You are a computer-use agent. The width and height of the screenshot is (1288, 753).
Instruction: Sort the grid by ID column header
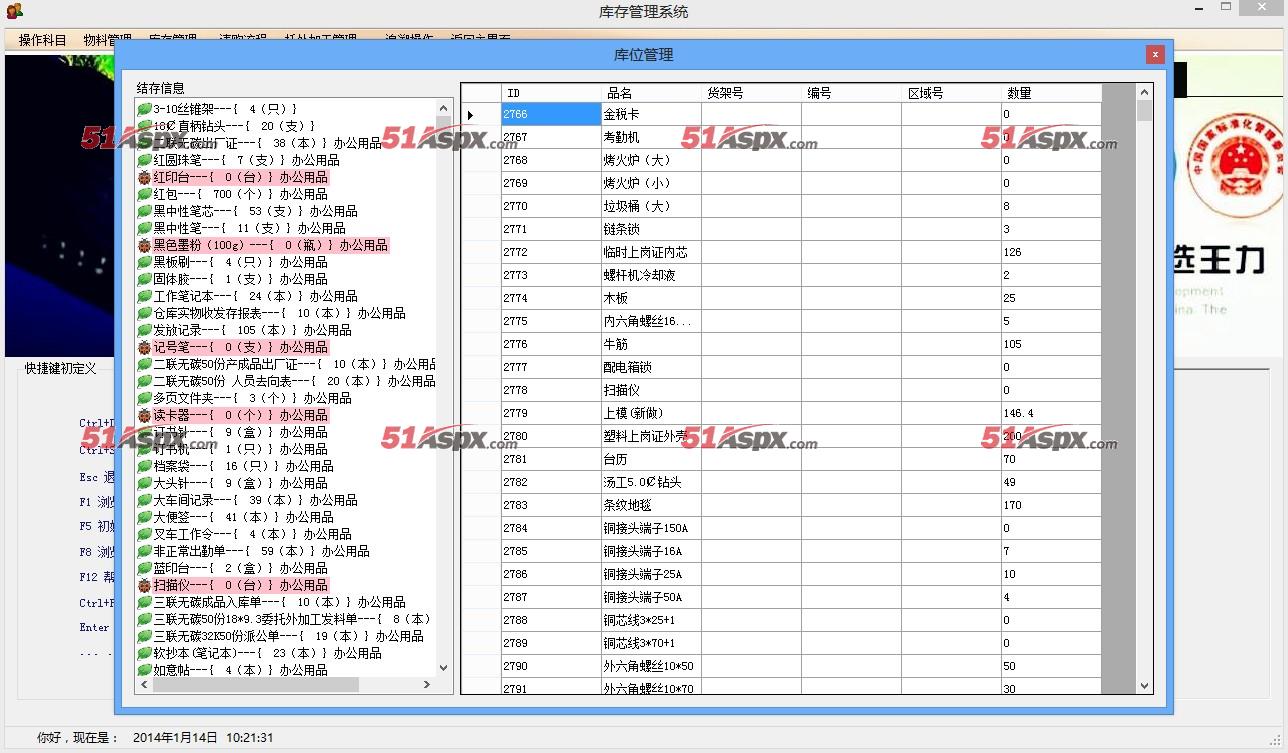(551, 93)
